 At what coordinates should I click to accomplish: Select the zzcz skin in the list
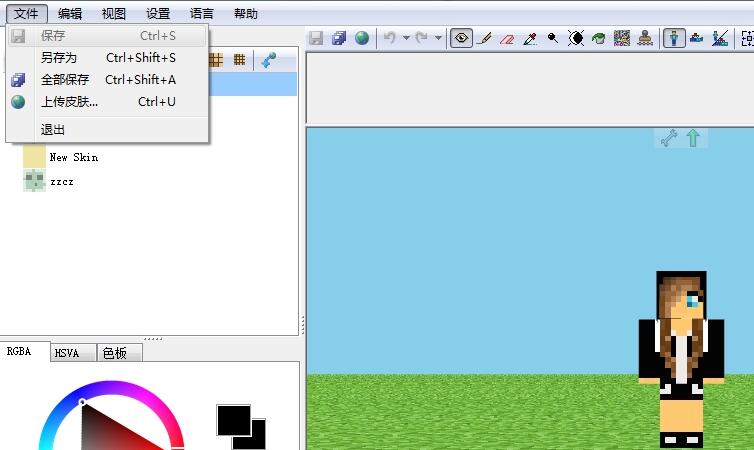62,182
